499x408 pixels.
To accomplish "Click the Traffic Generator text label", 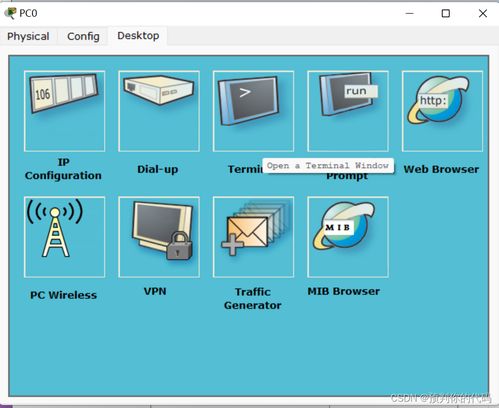I will pos(253,299).
